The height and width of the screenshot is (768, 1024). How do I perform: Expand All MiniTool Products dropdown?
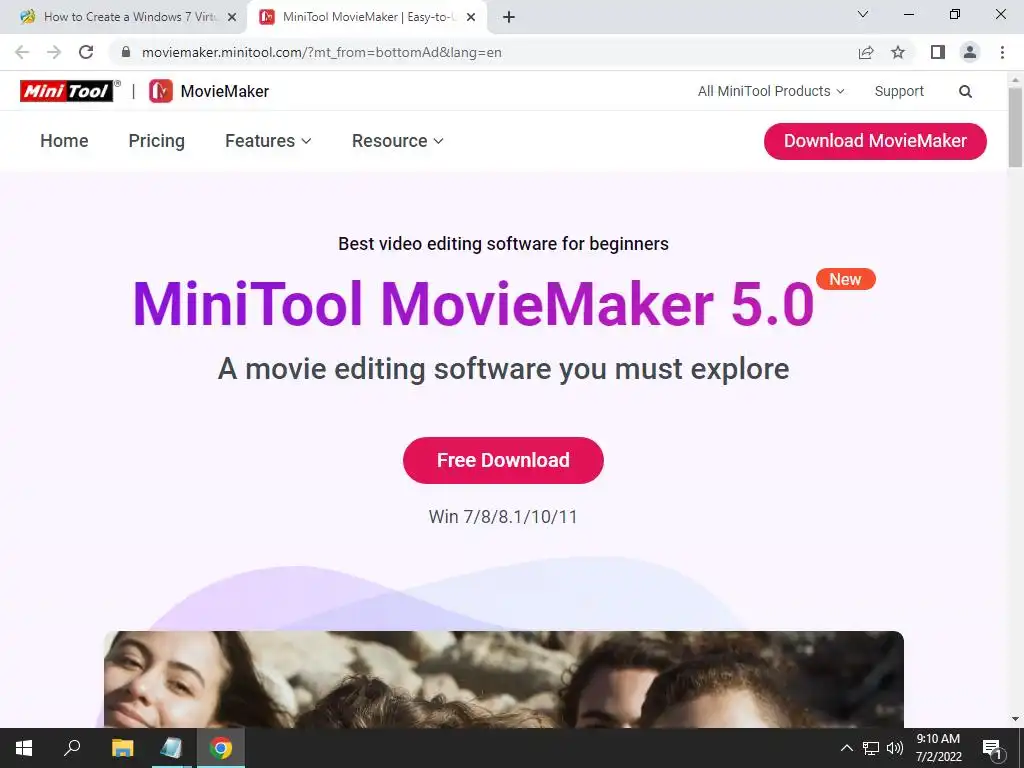771,91
